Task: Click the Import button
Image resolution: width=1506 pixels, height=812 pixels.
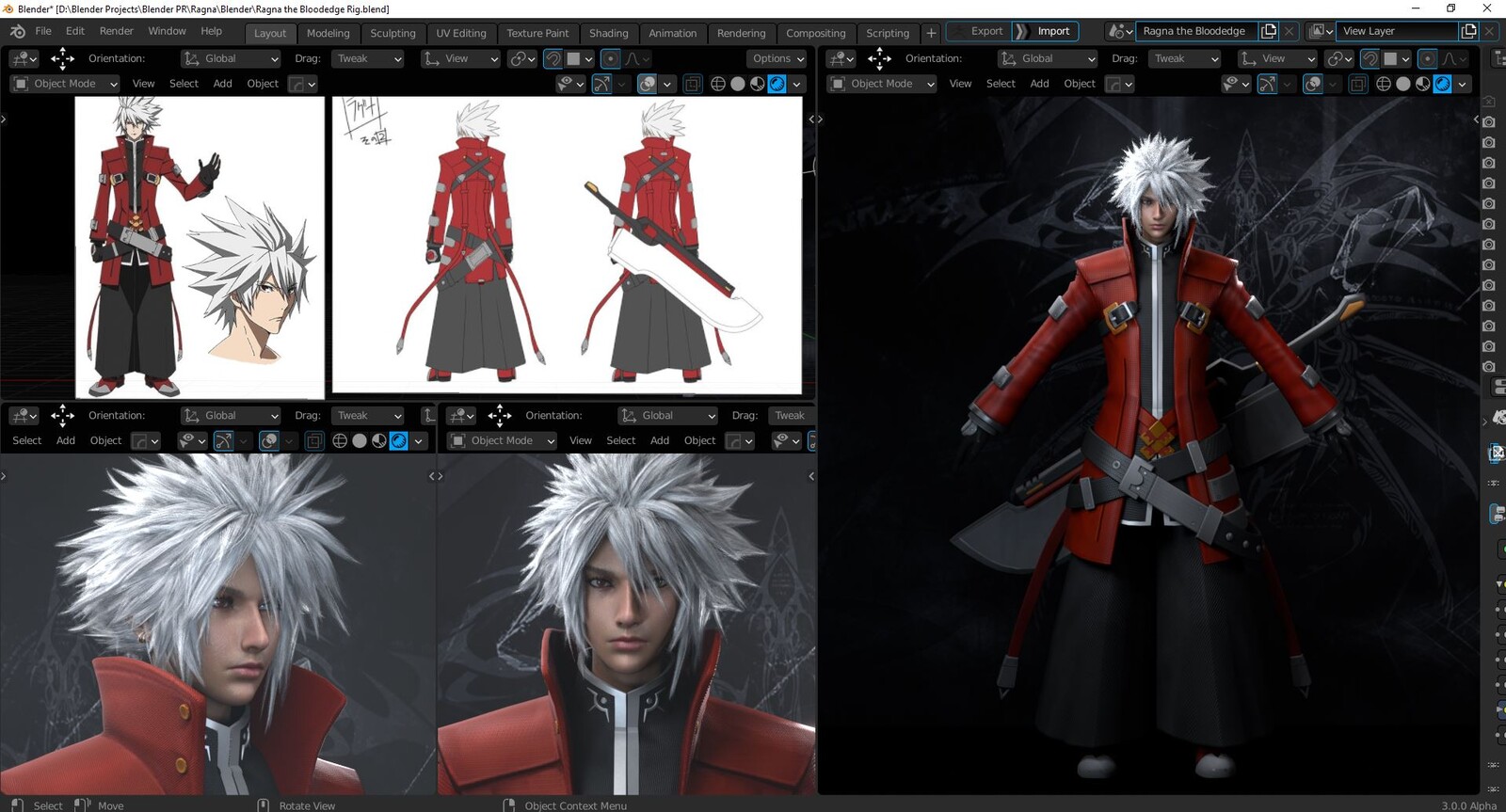Action: [1045, 31]
